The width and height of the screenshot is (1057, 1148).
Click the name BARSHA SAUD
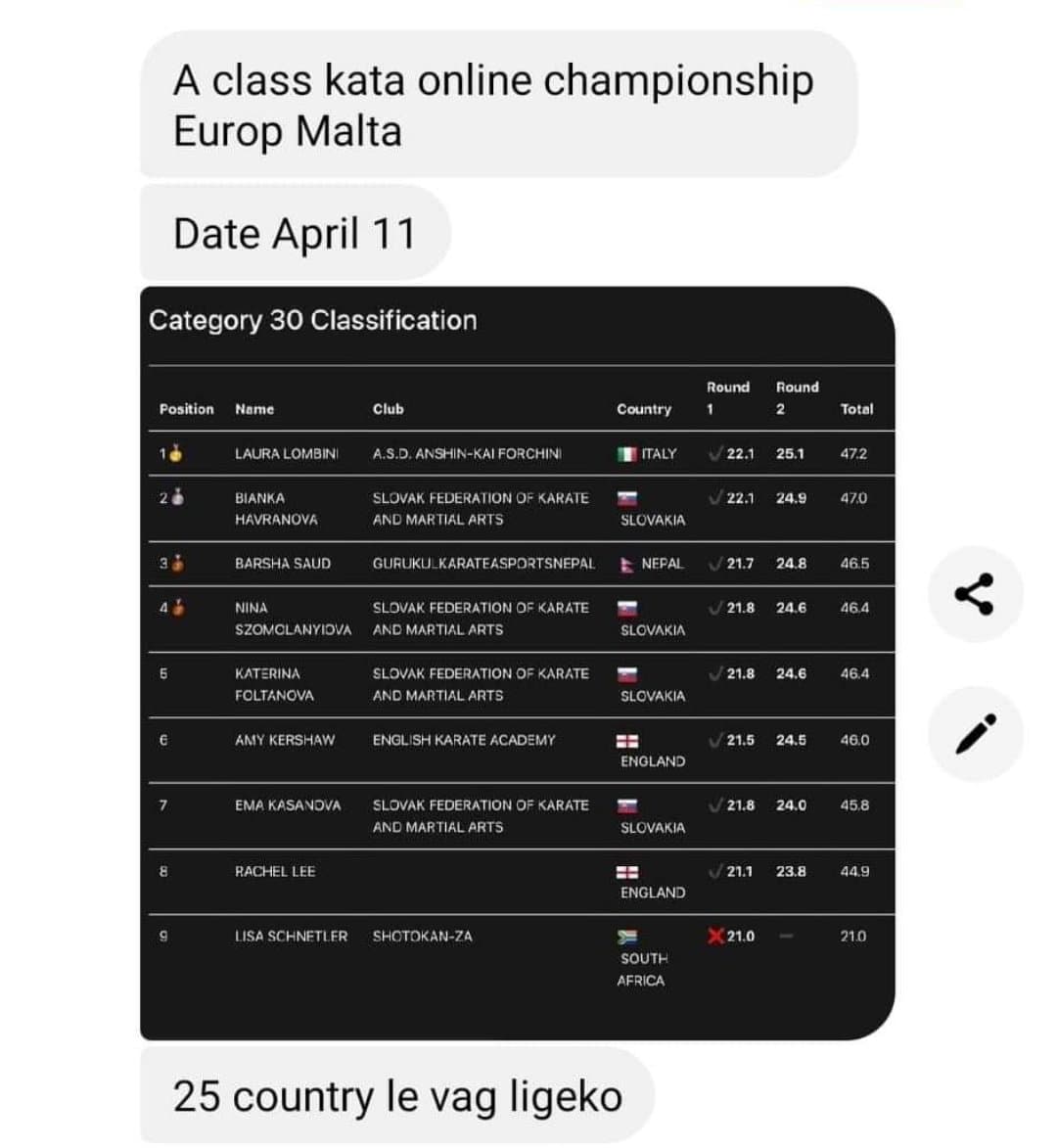pos(283,564)
